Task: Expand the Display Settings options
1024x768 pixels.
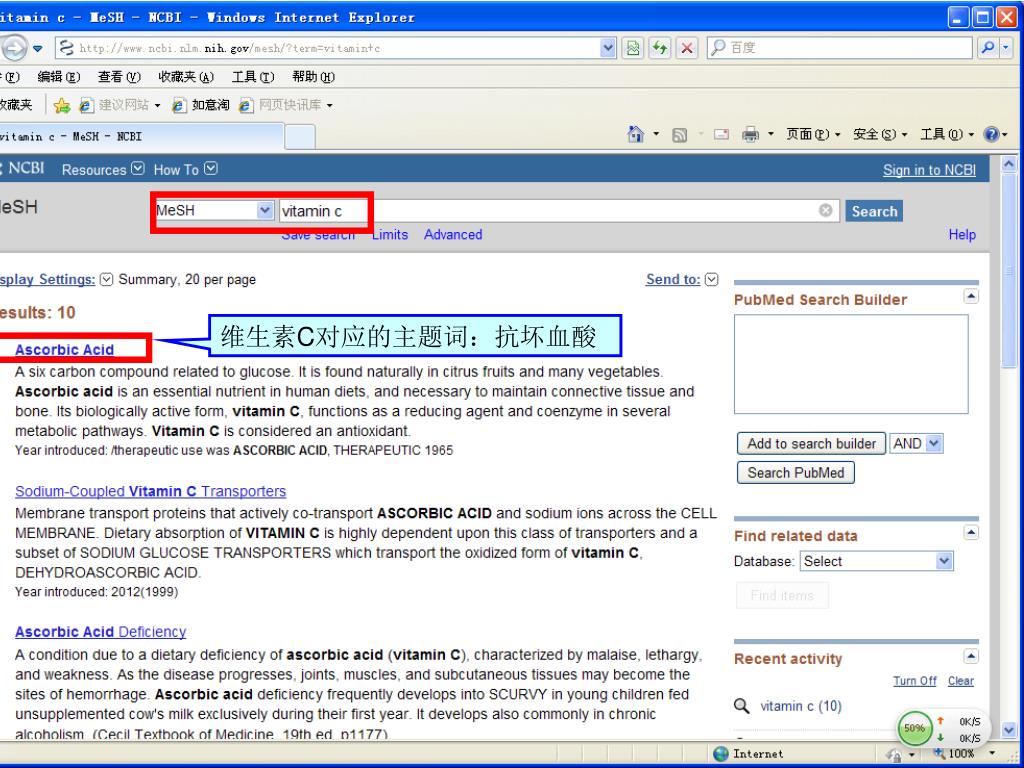Action: coord(106,280)
